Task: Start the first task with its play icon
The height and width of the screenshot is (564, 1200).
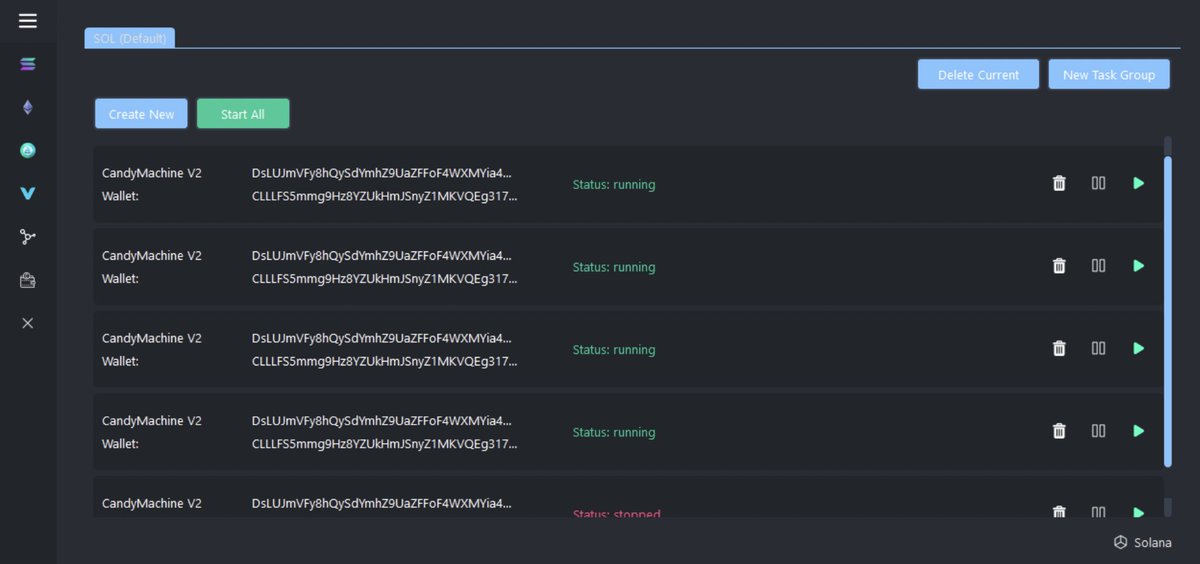Action: coord(1138,183)
